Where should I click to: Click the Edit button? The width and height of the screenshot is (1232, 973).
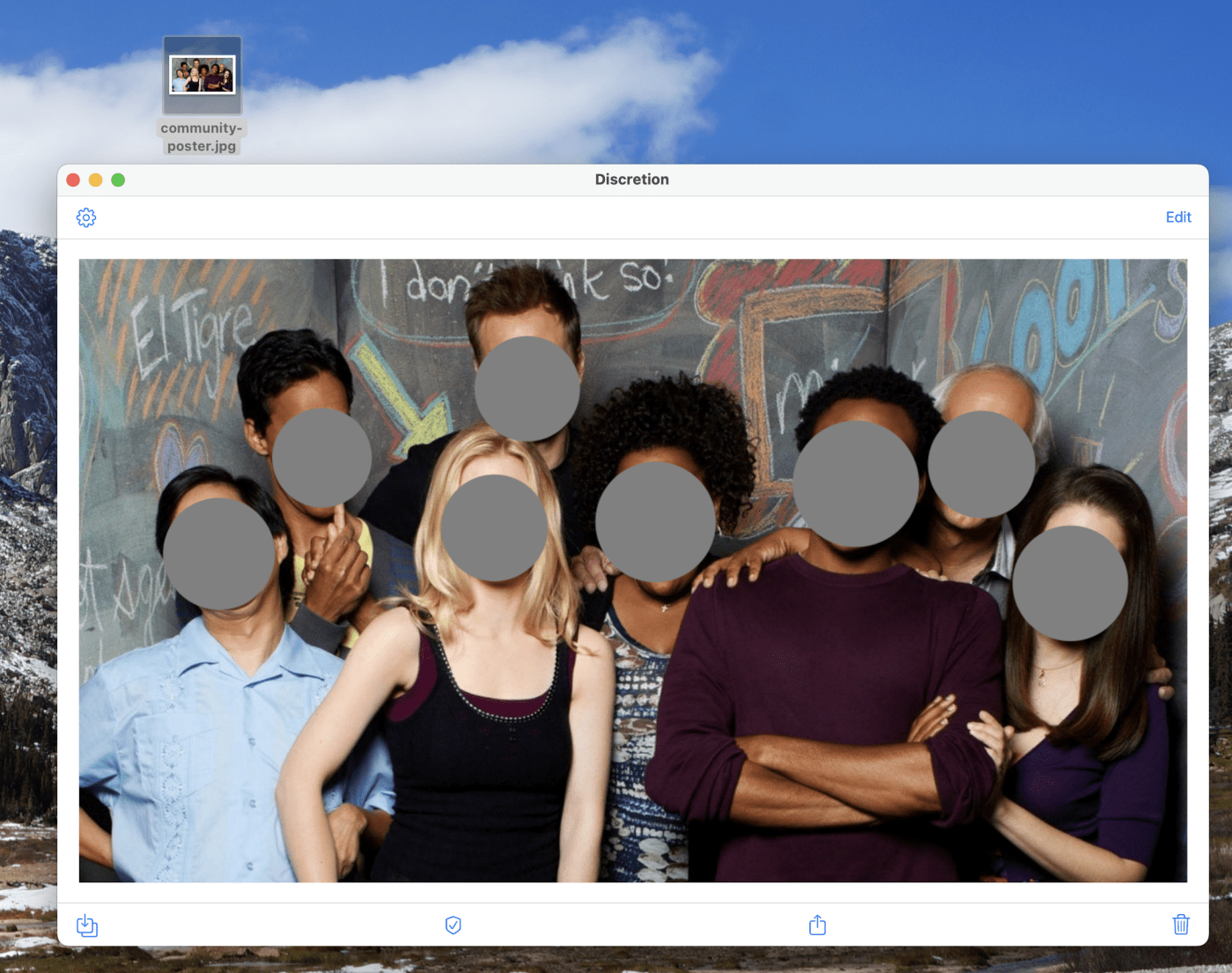coord(1177,217)
